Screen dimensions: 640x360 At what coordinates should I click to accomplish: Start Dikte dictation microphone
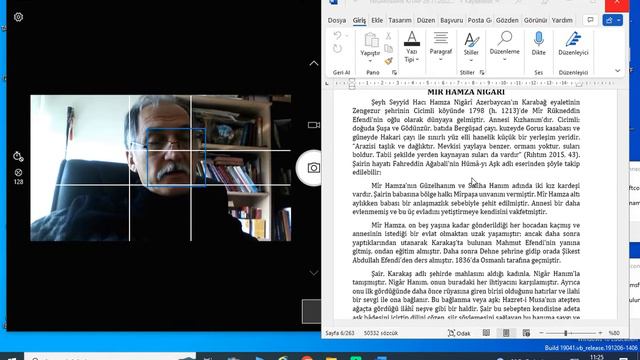pos(538,43)
